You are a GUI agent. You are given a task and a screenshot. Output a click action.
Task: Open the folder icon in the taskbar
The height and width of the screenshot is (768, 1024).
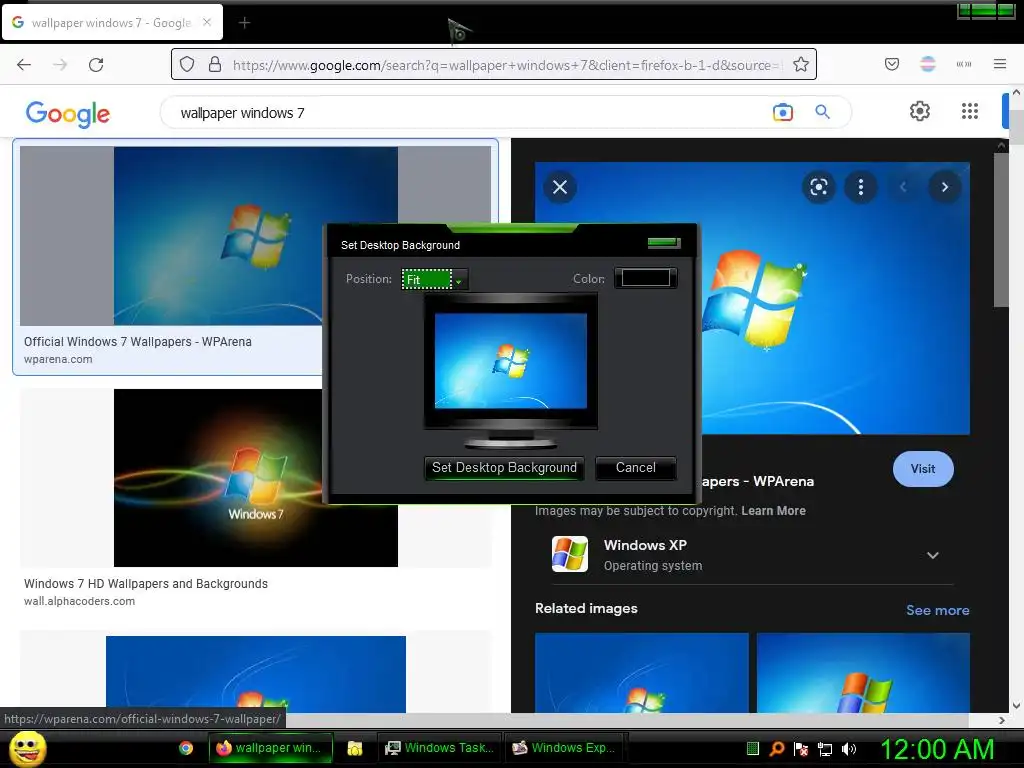(355, 748)
